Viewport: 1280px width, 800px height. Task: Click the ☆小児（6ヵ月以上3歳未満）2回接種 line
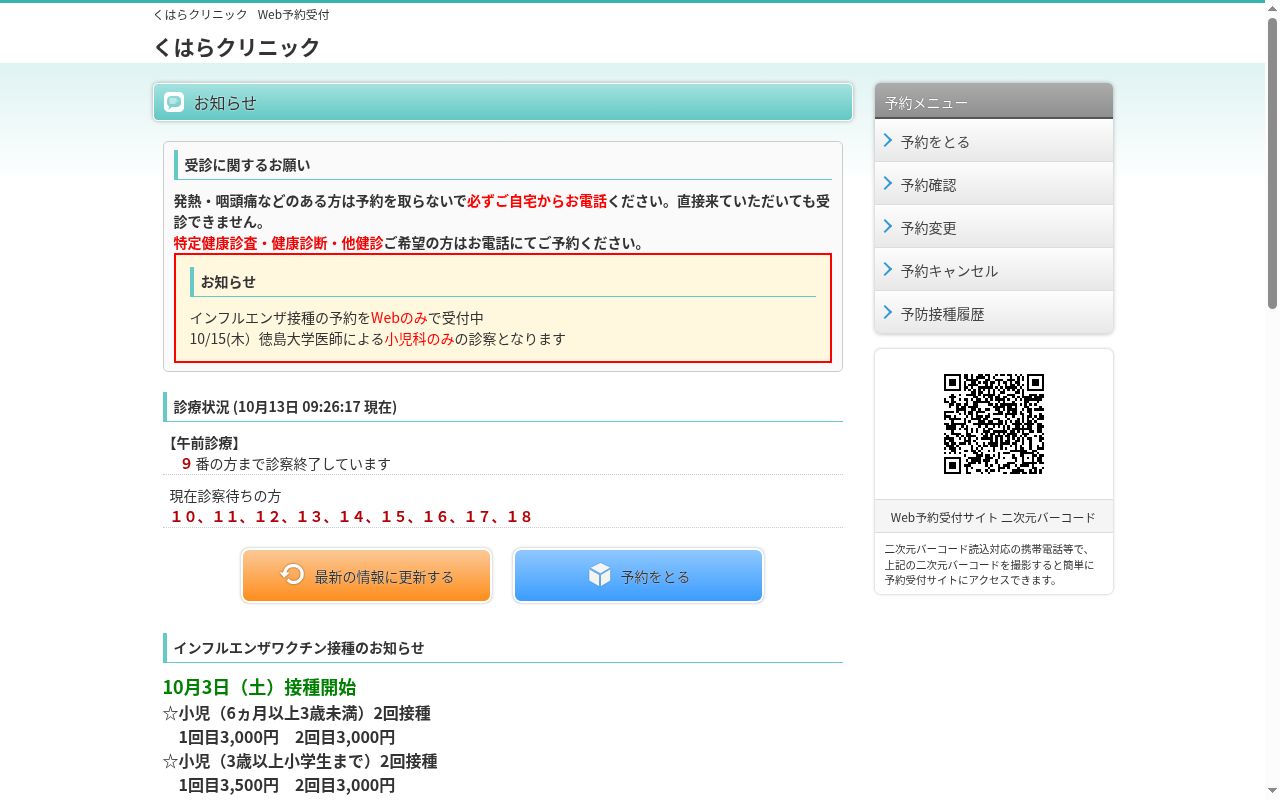pos(297,713)
